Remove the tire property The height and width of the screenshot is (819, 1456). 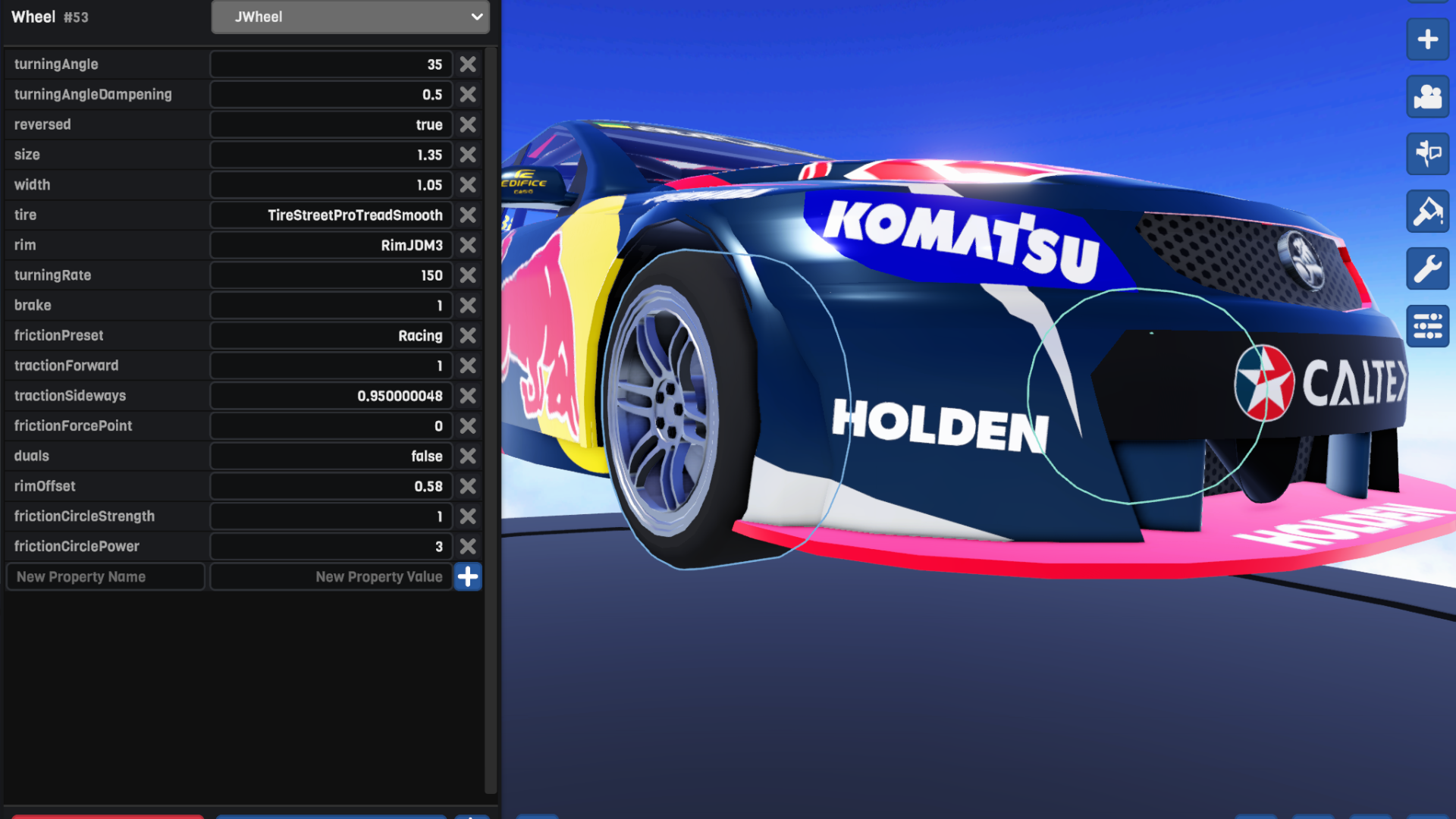(x=468, y=215)
